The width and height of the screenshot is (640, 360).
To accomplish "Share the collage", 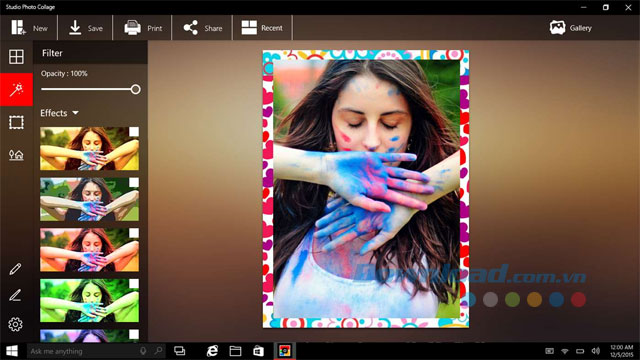I will point(202,28).
